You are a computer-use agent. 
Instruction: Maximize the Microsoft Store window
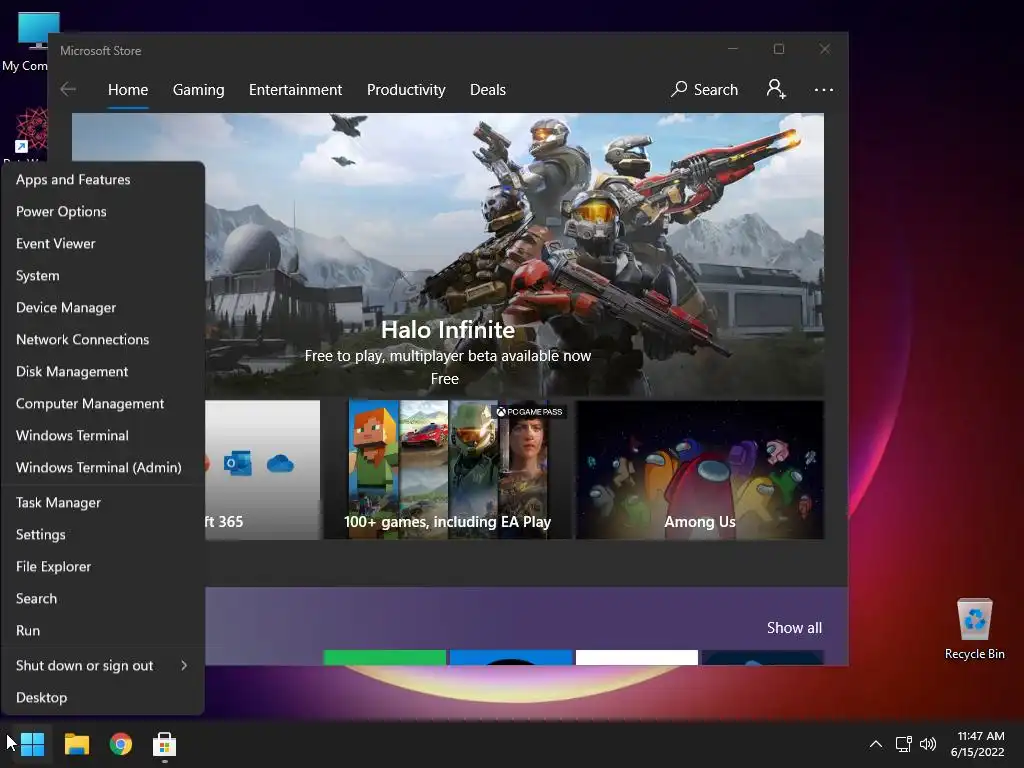[x=778, y=49]
